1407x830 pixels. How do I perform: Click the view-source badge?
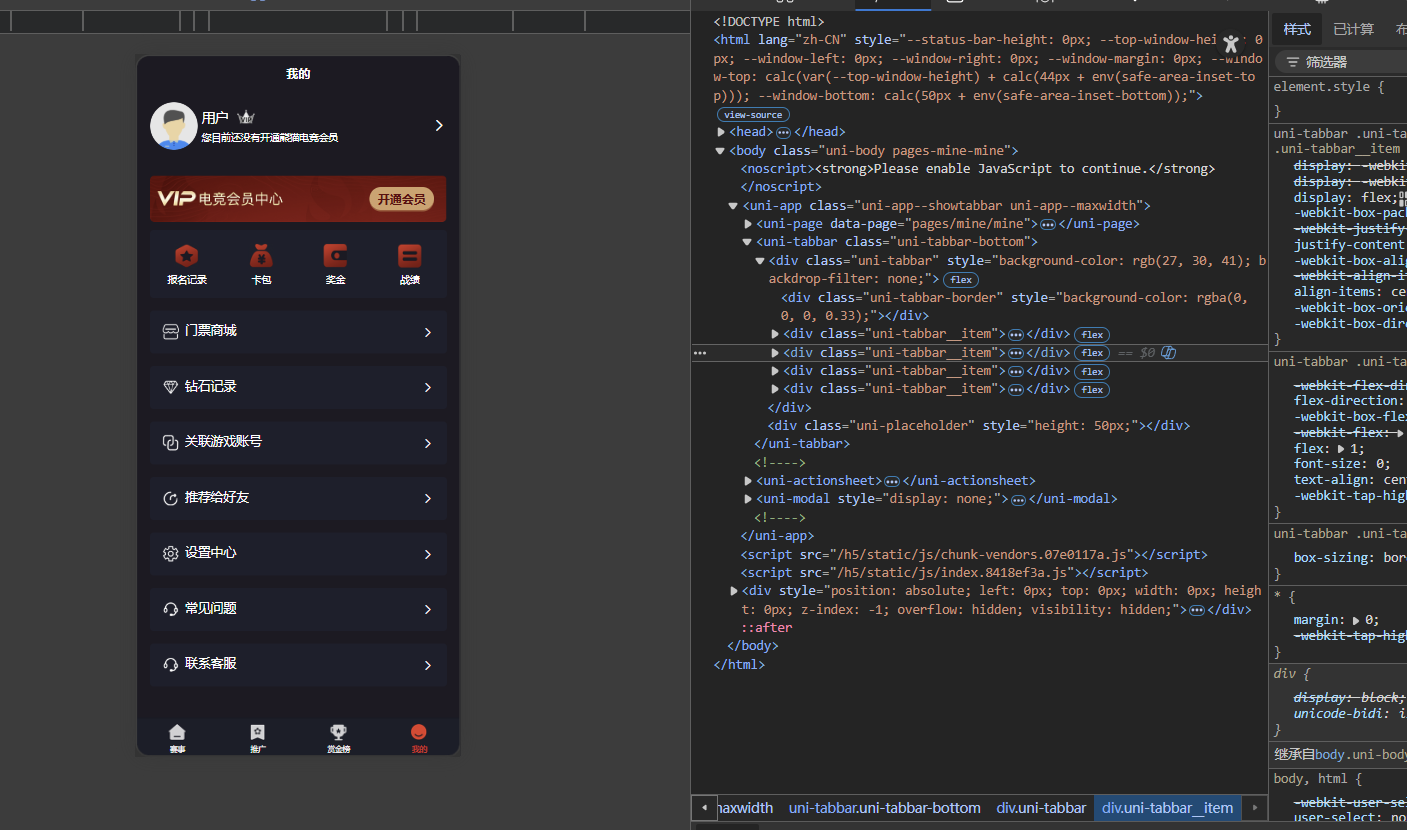(753, 115)
